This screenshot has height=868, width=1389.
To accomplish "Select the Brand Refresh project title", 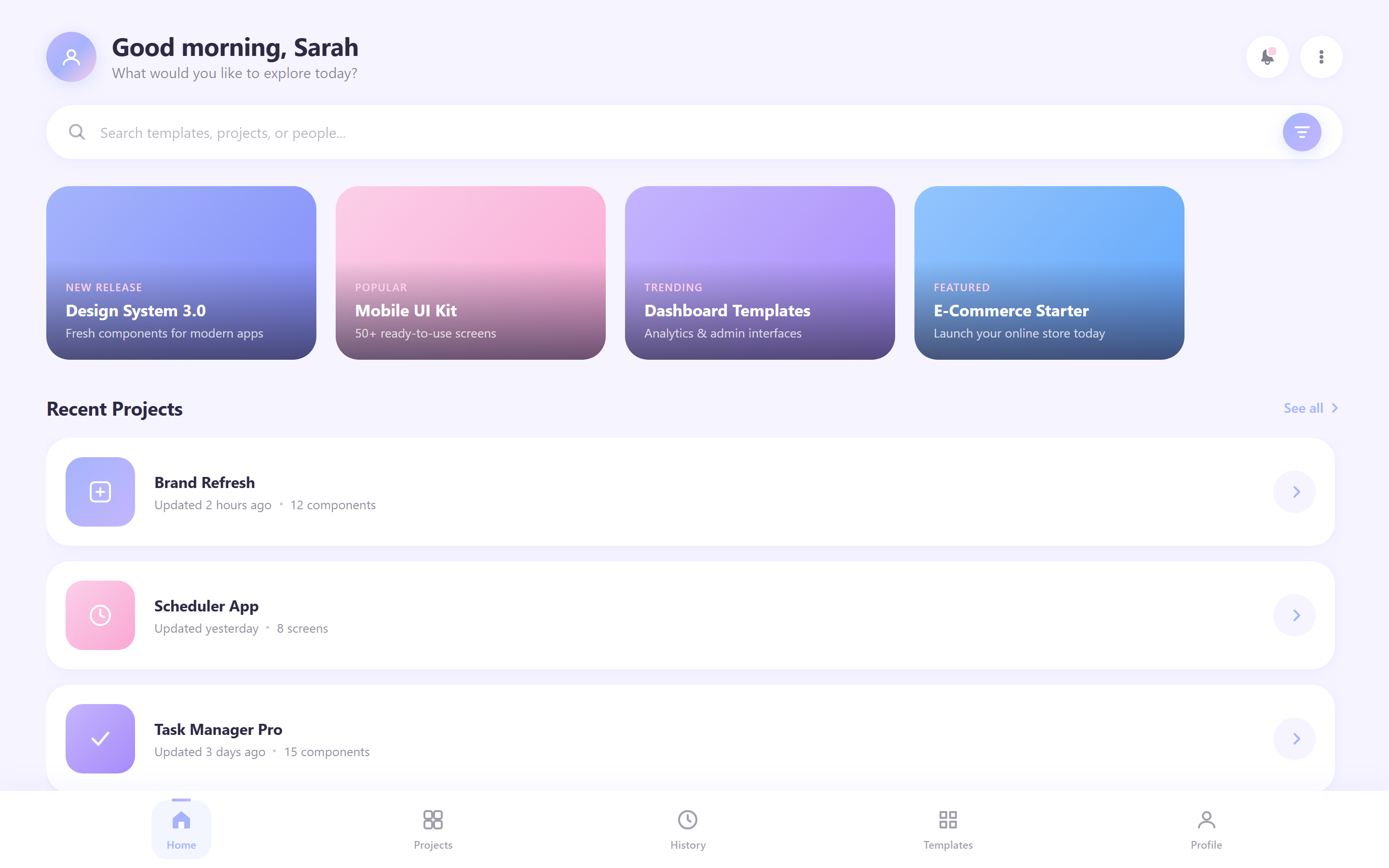I will click(x=204, y=483).
